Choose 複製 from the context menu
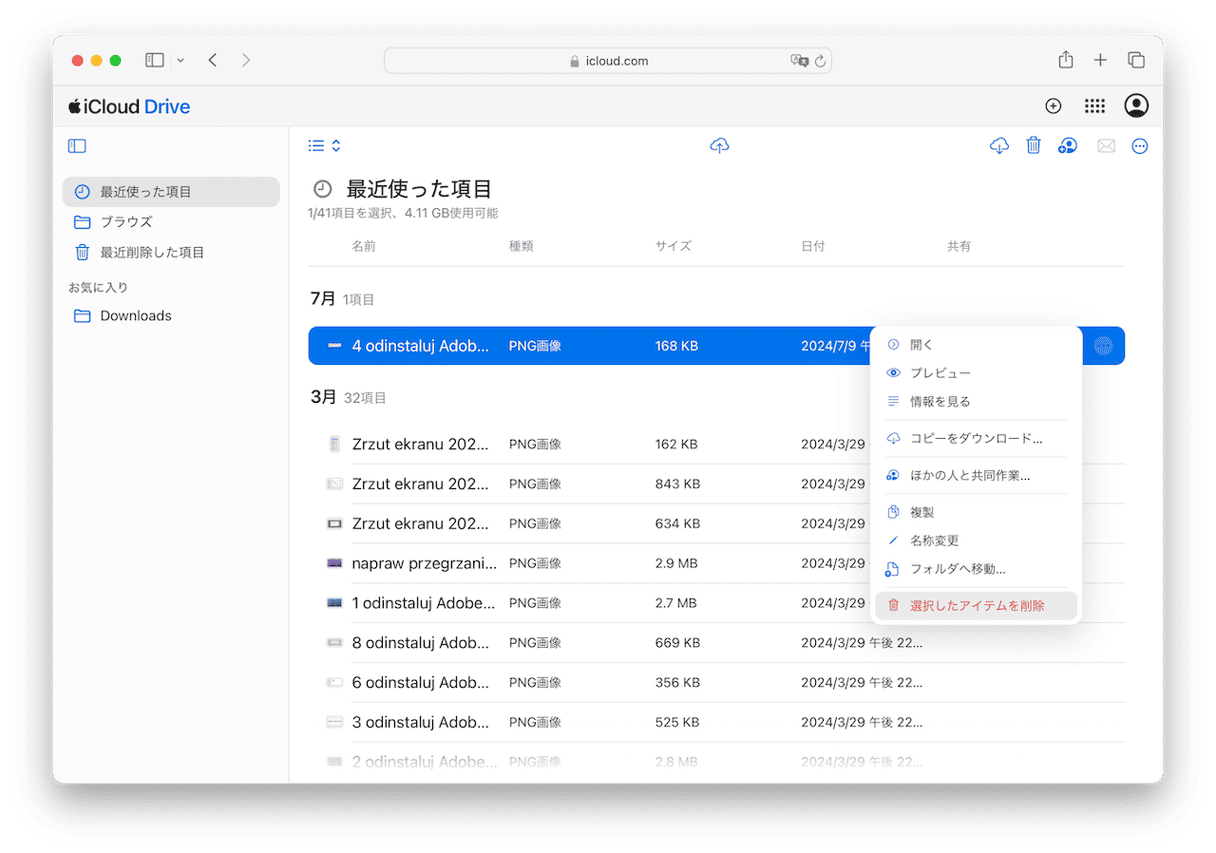 click(975, 512)
